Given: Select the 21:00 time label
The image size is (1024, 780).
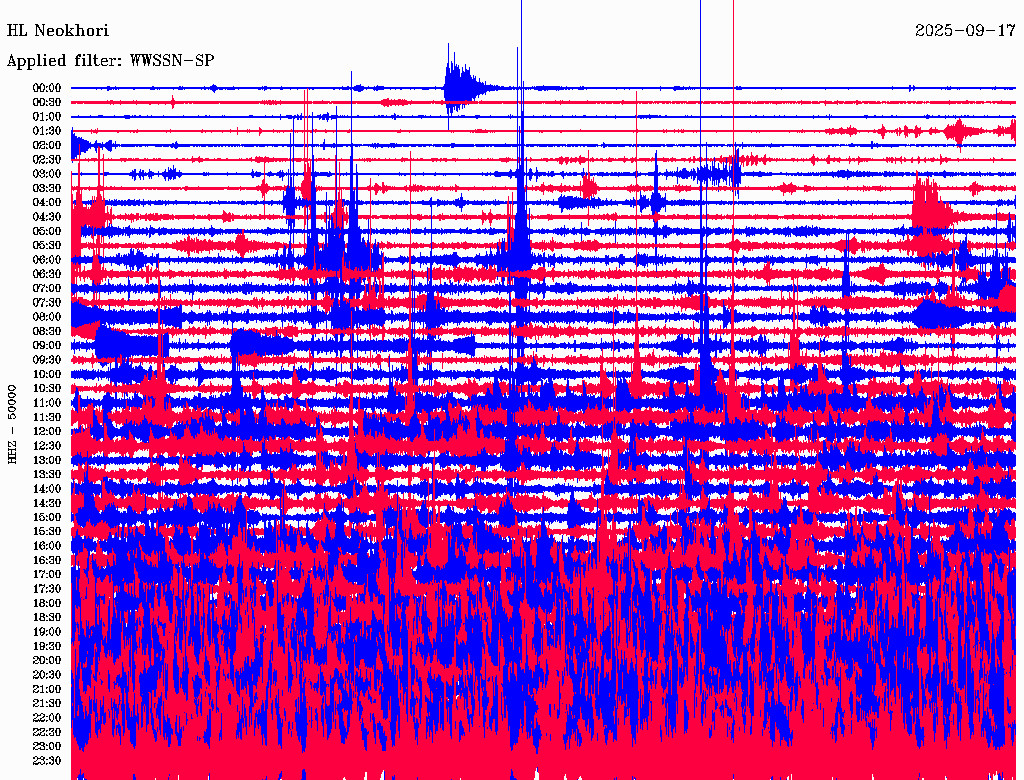Looking at the screenshot, I should (47, 689).
